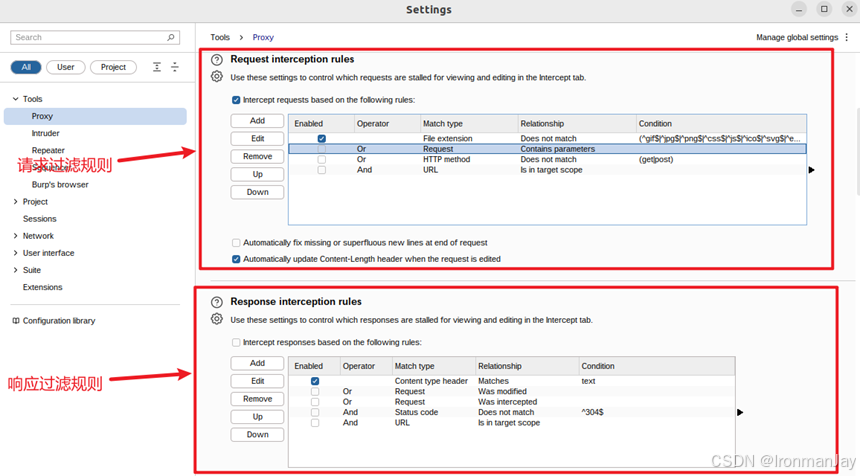Click the request table Condition column header
Image resolution: width=860 pixels, height=476 pixels.
click(x=721, y=123)
